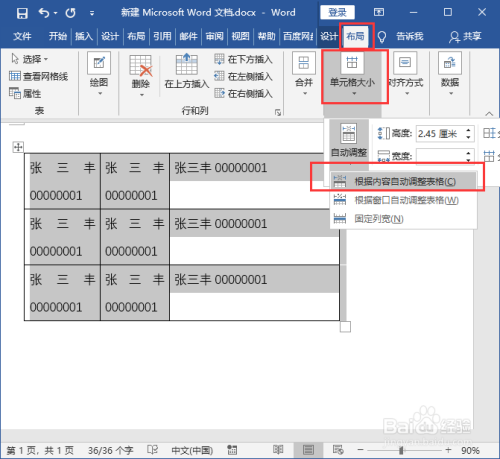Click 在右侧插入 insert right
This screenshot has width=500, height=459.
pos(243,94)
